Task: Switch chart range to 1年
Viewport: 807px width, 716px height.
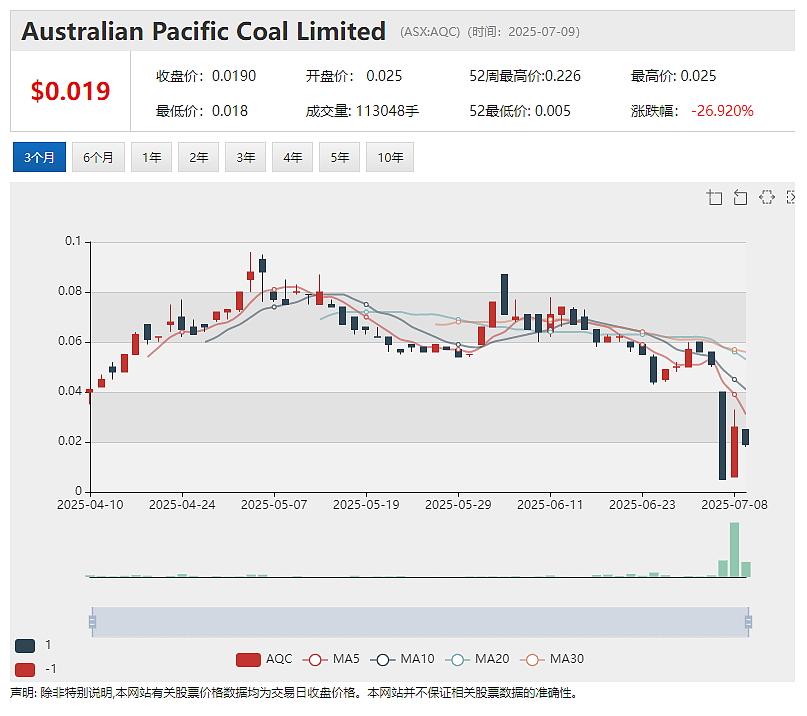Action: click(x=151, y=157)
